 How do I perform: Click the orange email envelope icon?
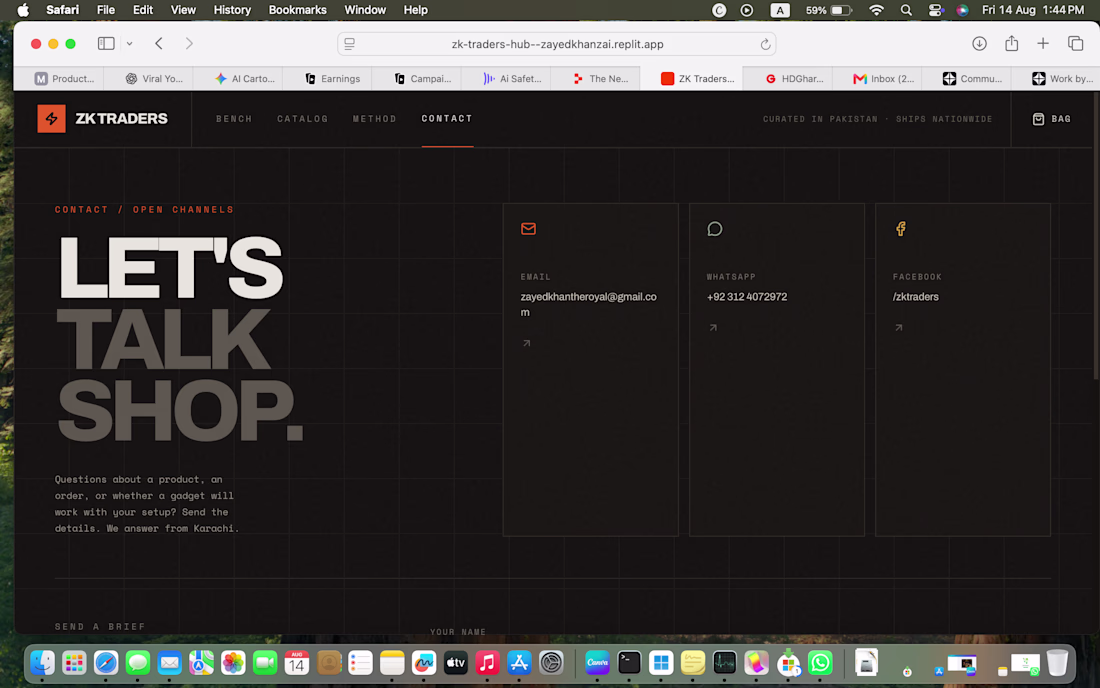click(x=528, y=229)
